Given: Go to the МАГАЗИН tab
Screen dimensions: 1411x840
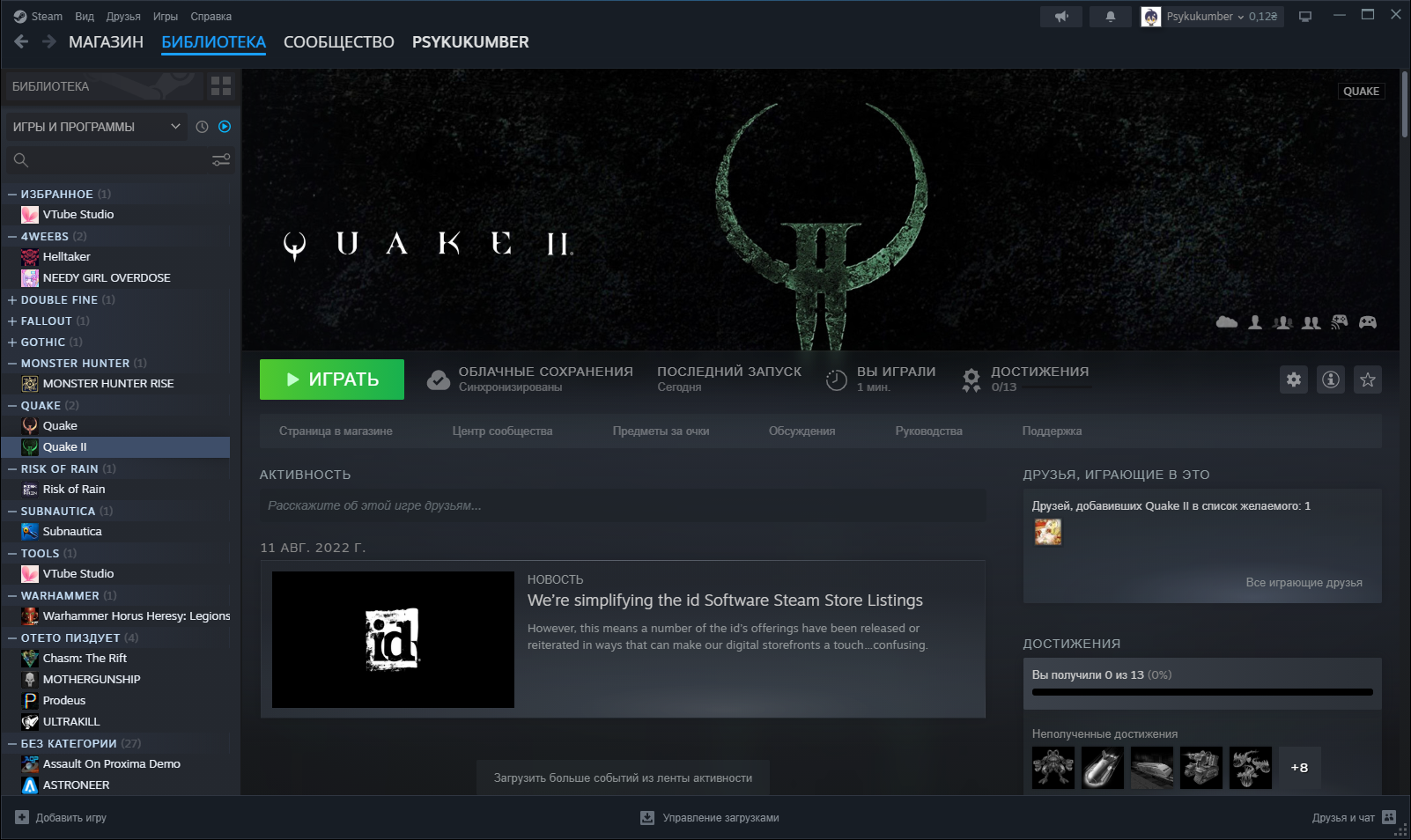Looking at the screenshot, I should (106, 42).
